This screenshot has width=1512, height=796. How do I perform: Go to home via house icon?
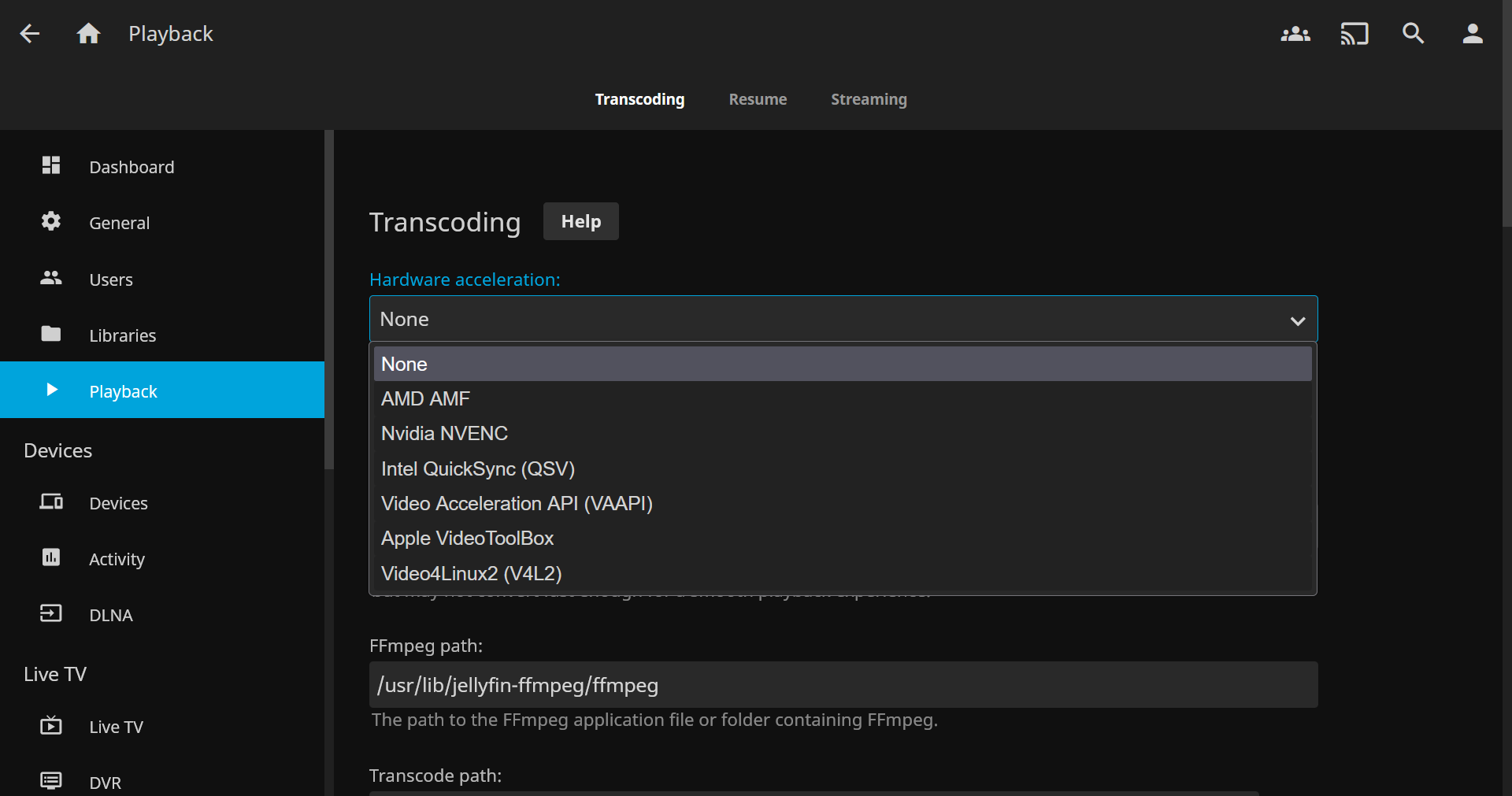(x=88, y=34)
